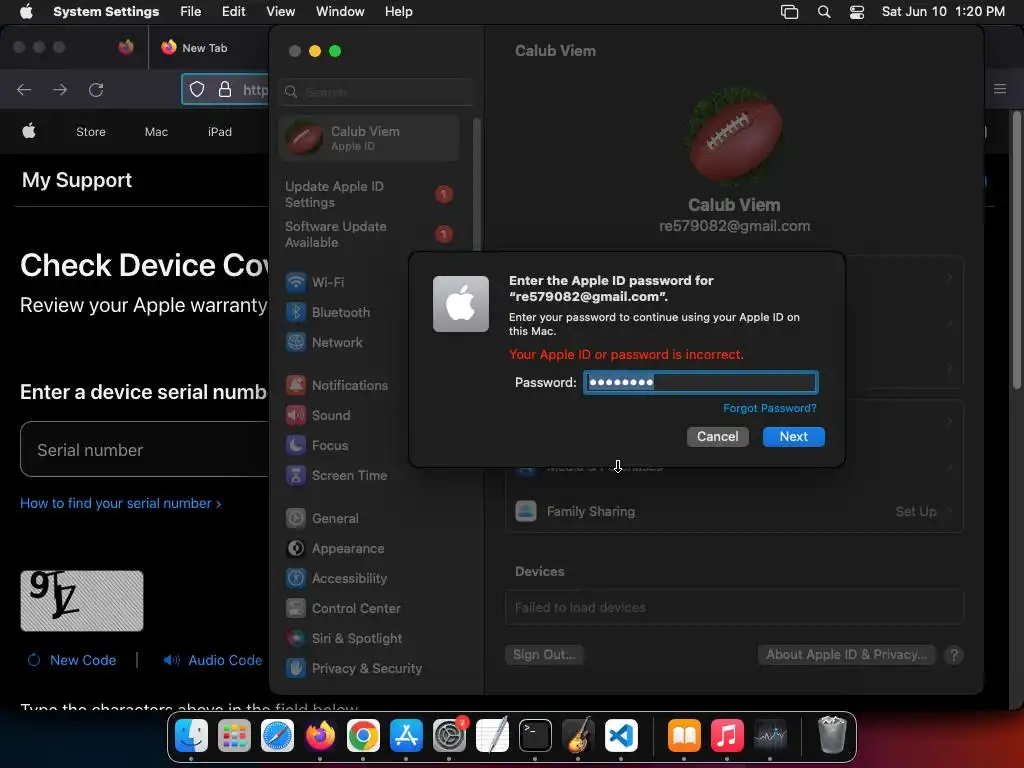Open the Edit menu
1024x768 pixels.
pyautogui.click(x=233, y=12)
